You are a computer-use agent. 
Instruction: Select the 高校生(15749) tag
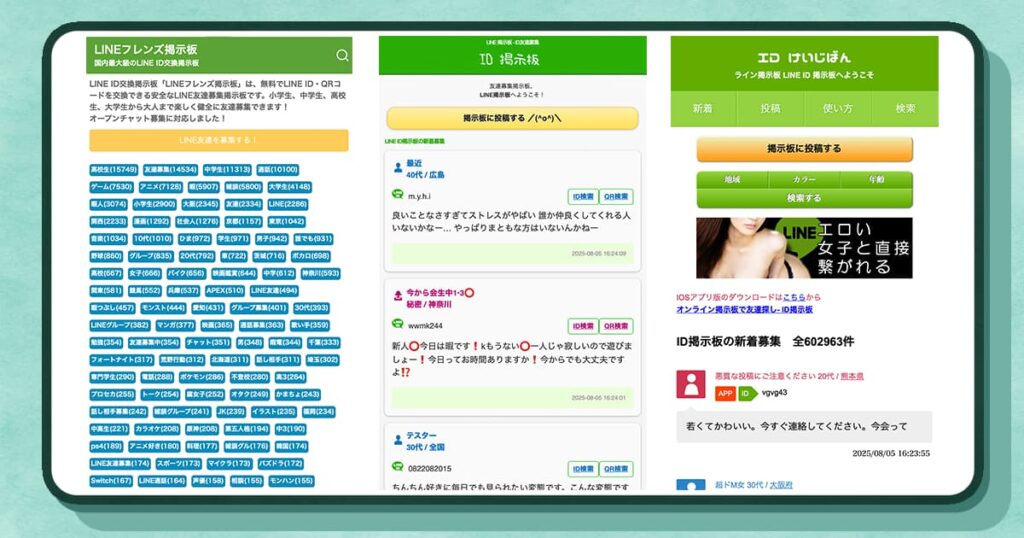click(113, 170)
